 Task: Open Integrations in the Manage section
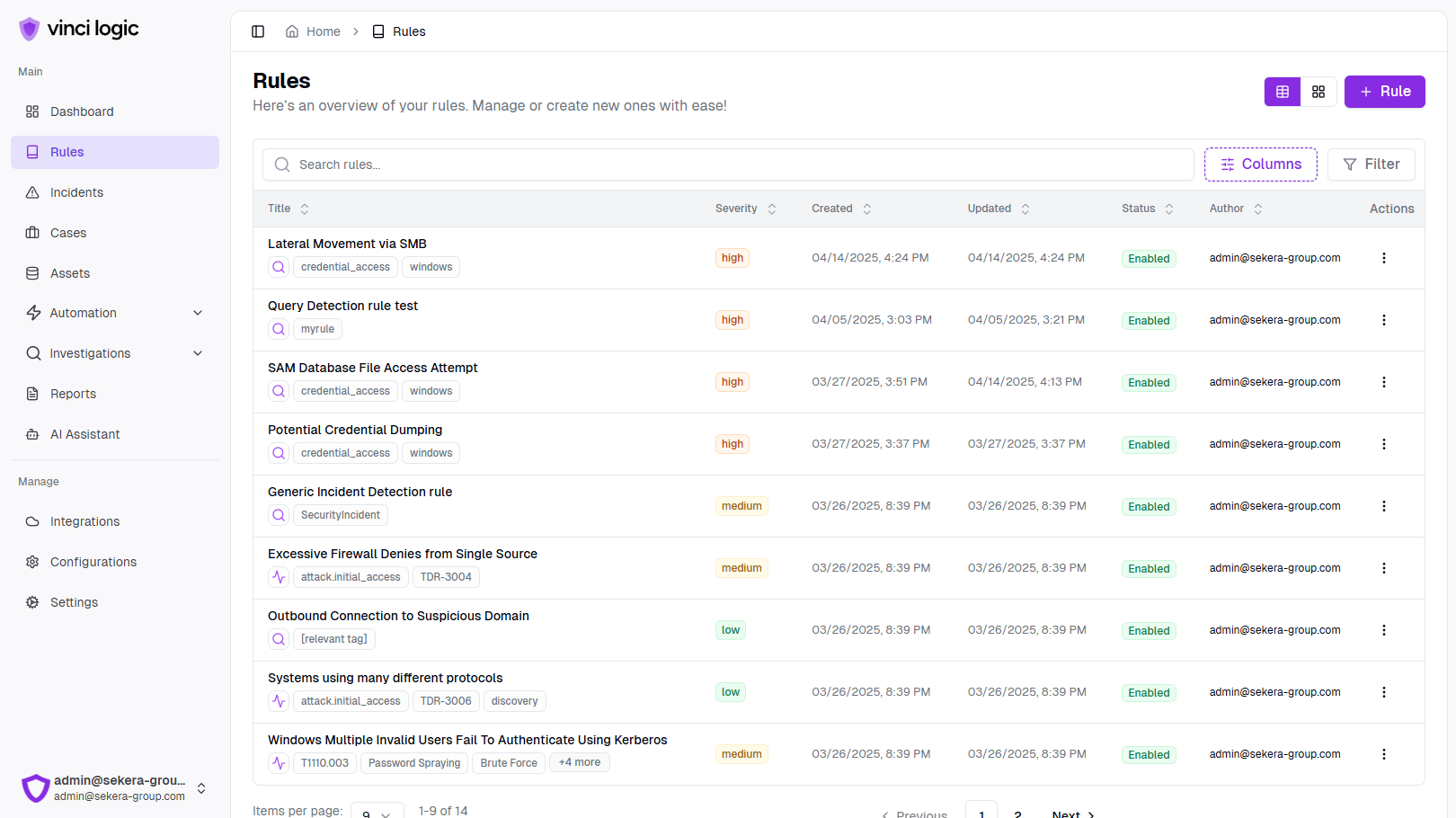pos(84,521)
